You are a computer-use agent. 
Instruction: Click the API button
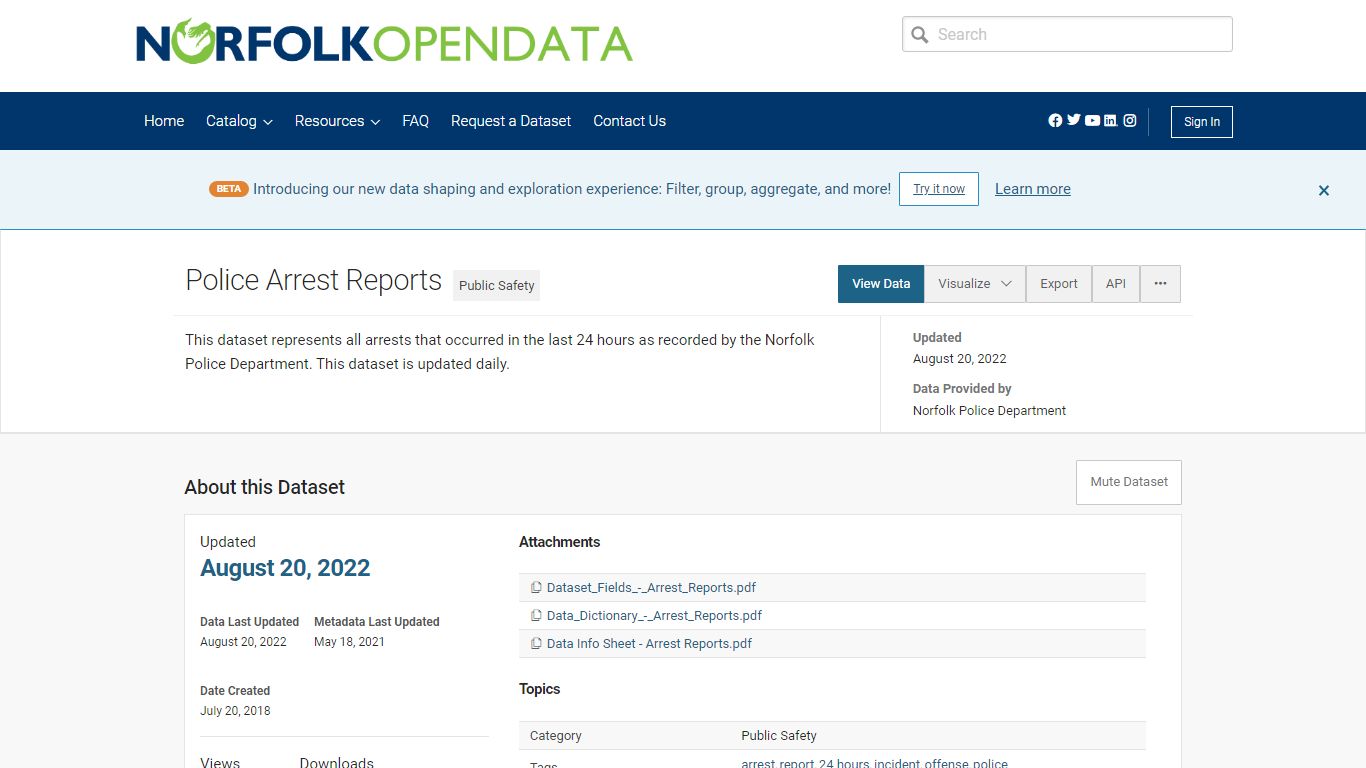pos(1116,284)
